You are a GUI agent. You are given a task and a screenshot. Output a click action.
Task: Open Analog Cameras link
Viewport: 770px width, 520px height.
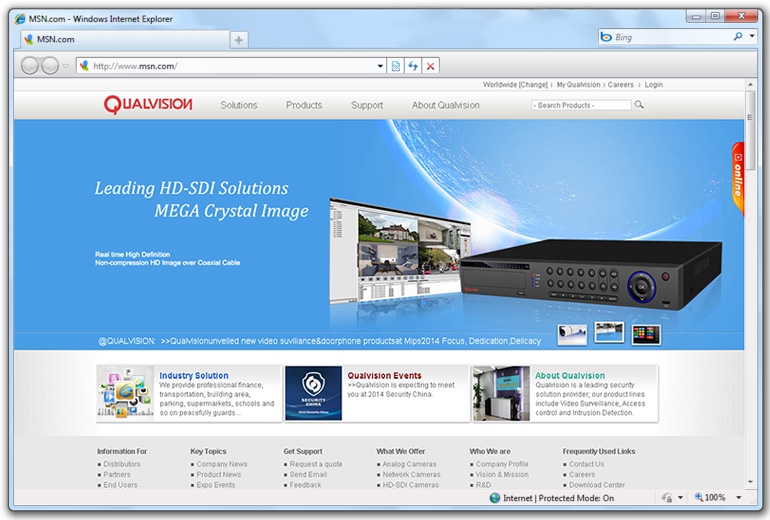pyautogui.click(x=409, y=464)
